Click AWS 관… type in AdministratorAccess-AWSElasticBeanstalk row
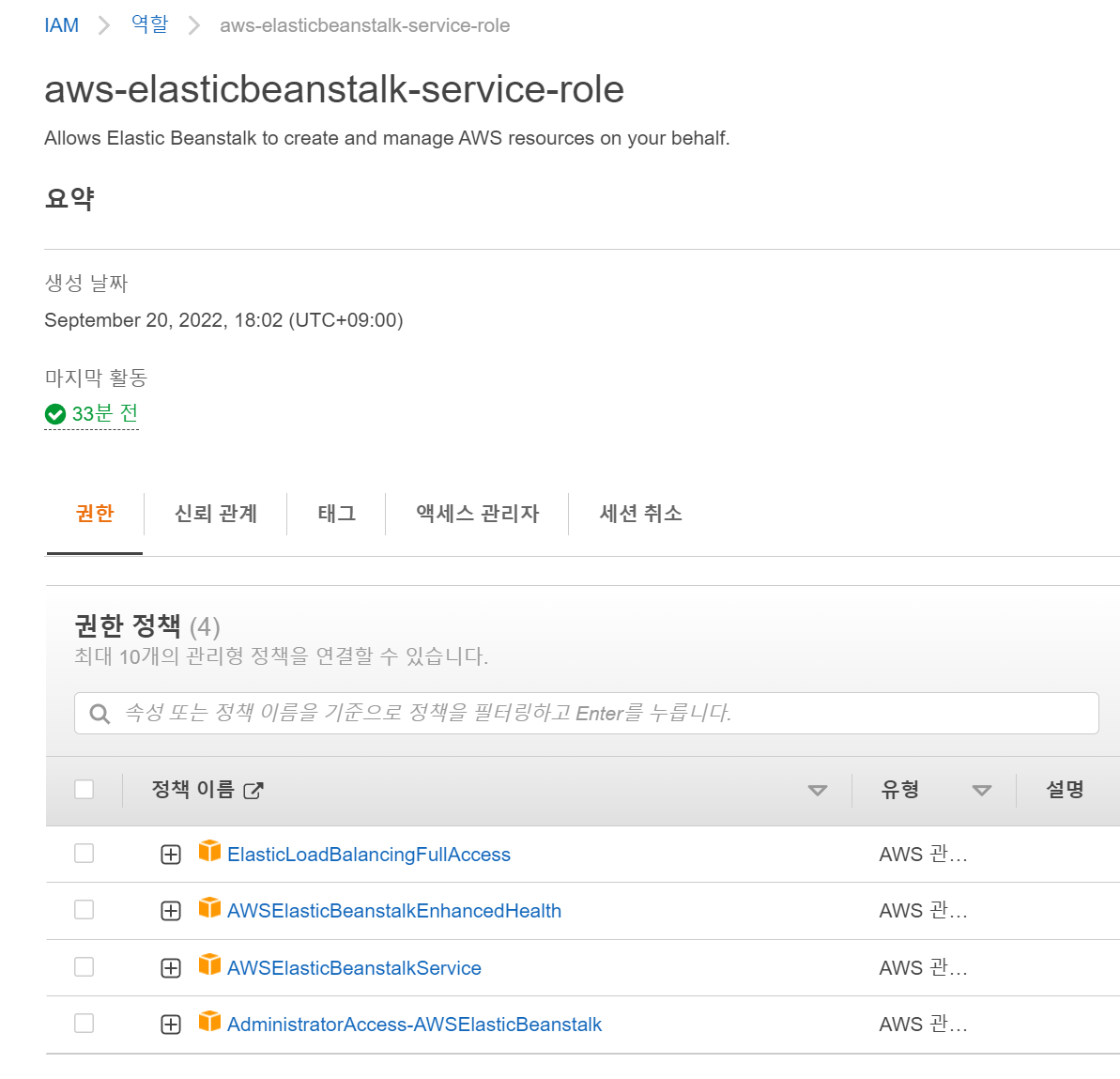The image size is (1120, 1079). [923, 1024]
